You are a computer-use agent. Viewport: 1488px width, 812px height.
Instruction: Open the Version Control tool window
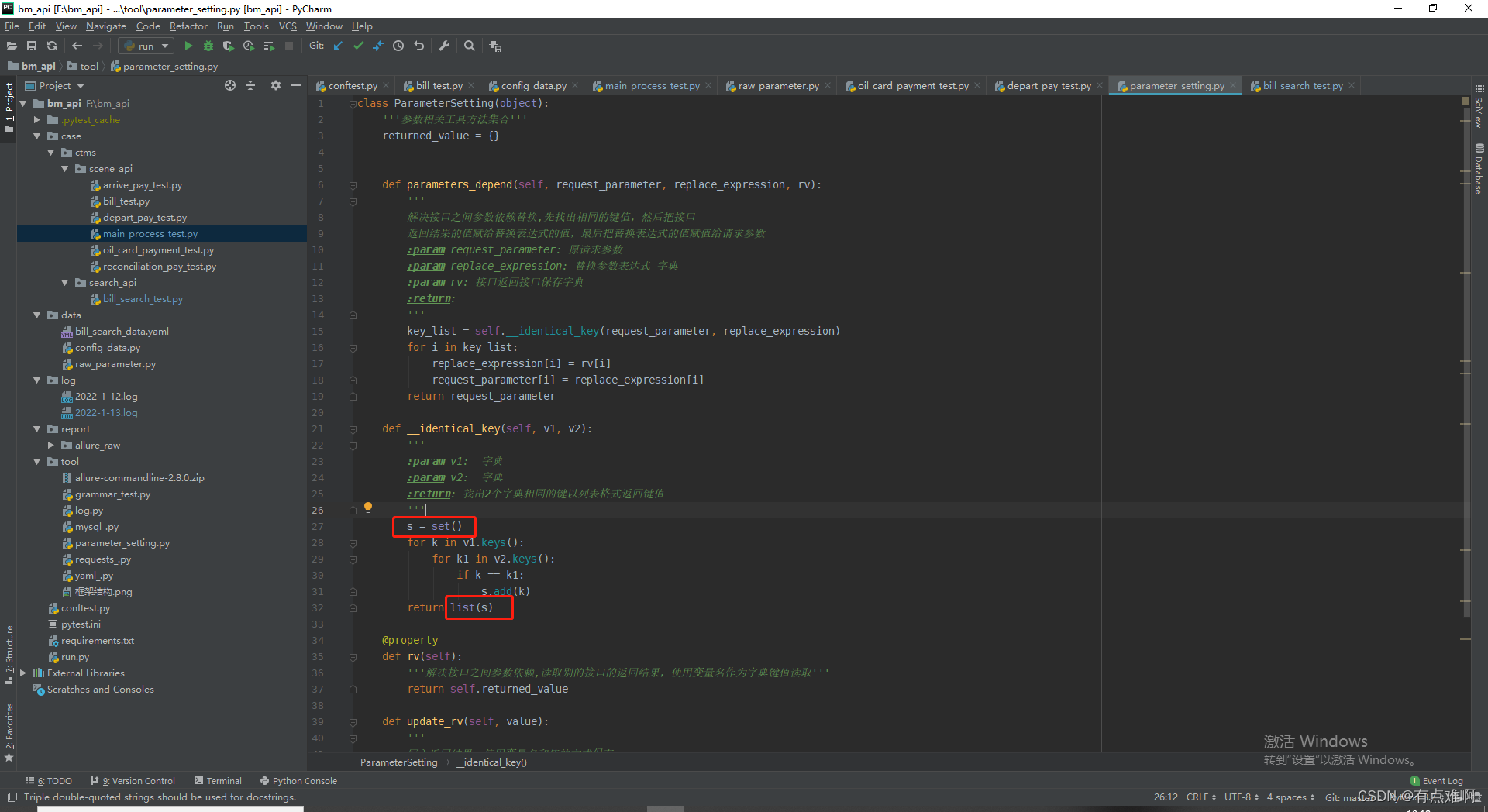pyautogui.click(x=133, y=781)
